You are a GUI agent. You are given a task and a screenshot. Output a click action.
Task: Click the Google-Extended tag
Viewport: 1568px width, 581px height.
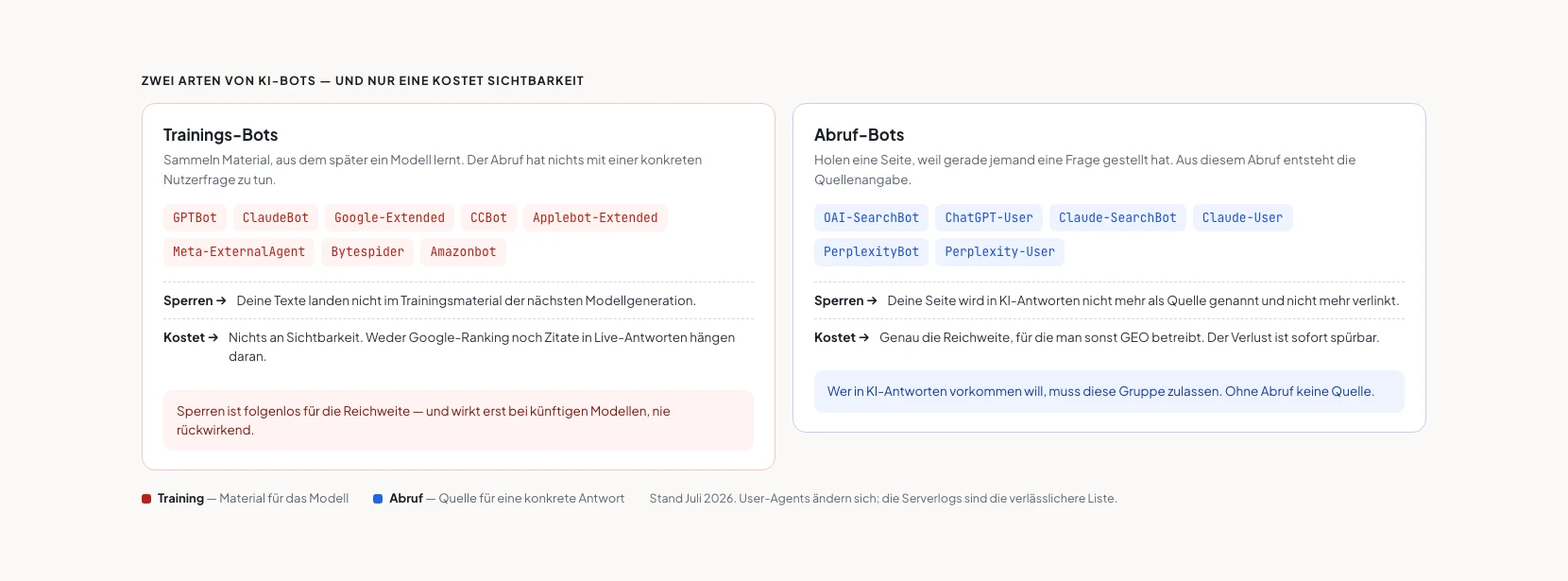click(389, 217)
